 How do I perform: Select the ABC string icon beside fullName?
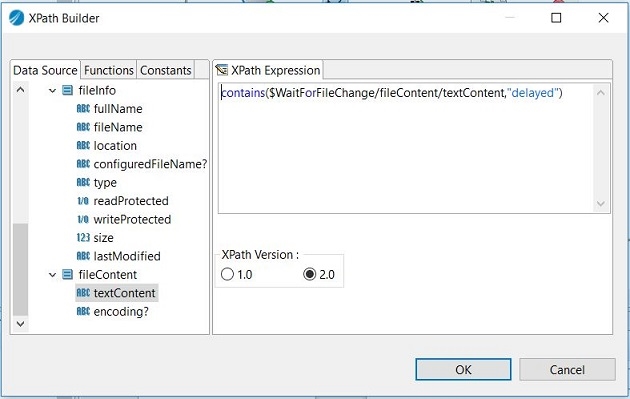[83, 108]
